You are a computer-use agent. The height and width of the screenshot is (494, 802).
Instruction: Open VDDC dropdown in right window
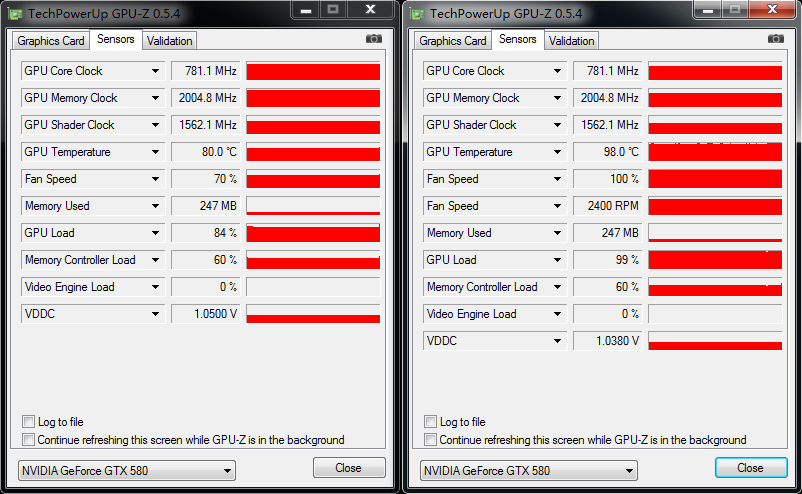click(x=558, y=341)
